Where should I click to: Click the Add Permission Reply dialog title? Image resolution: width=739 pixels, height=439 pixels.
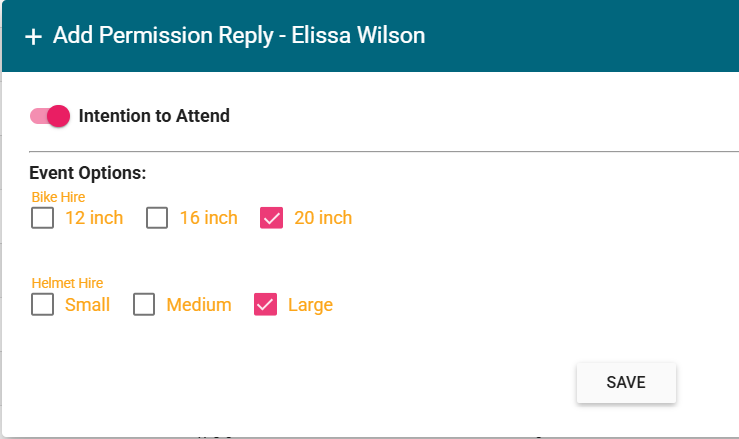pyautogui.click(x=239, y=36)
